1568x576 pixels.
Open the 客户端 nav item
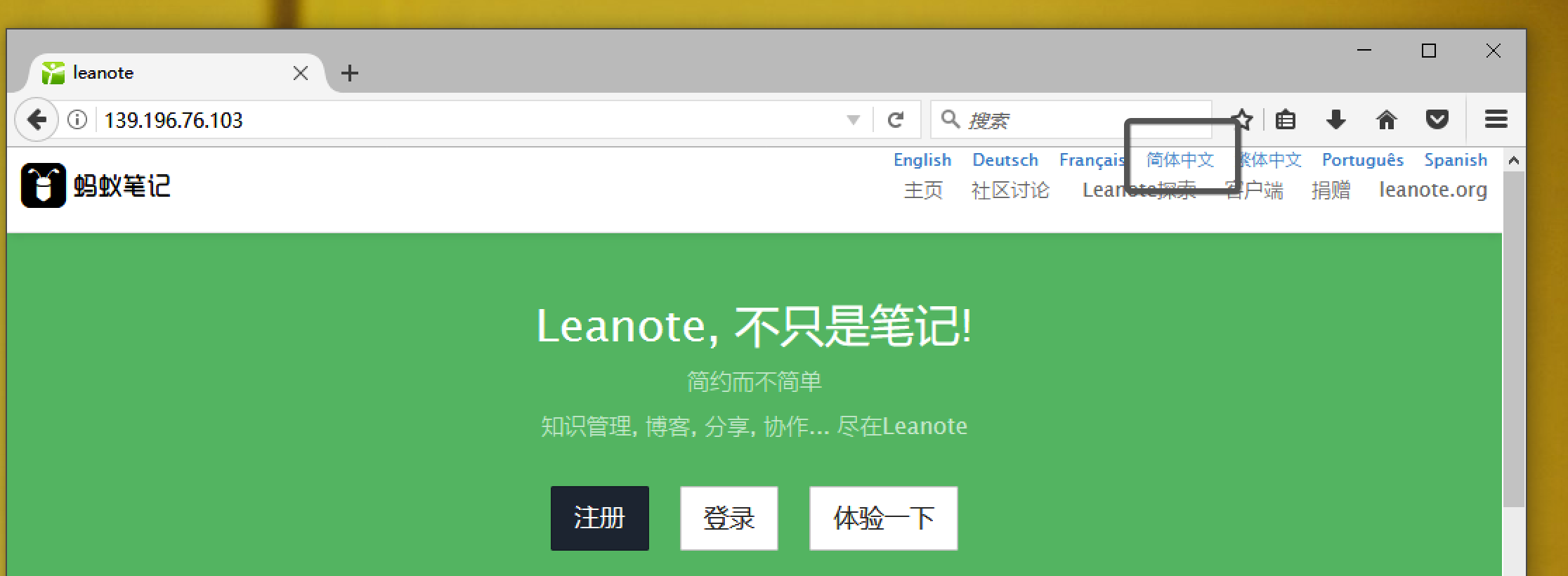tap(1254, 190)
